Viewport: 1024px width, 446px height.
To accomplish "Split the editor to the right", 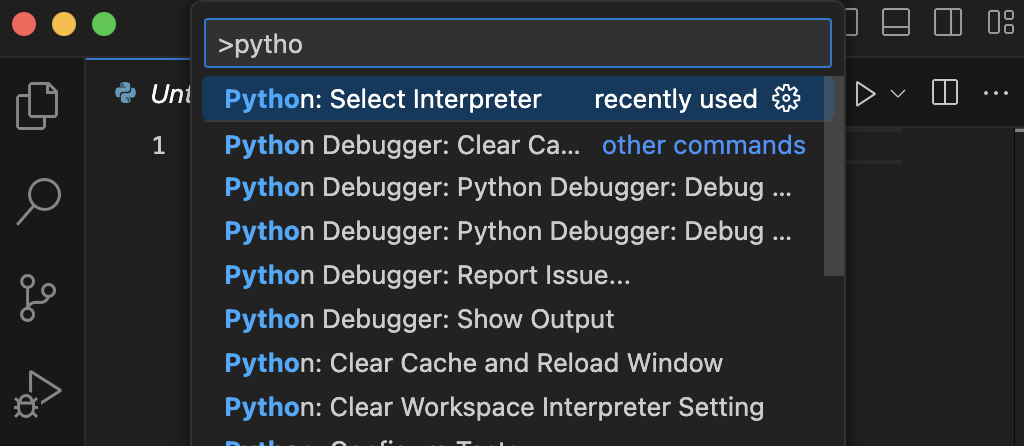I will tap(944, 94).
